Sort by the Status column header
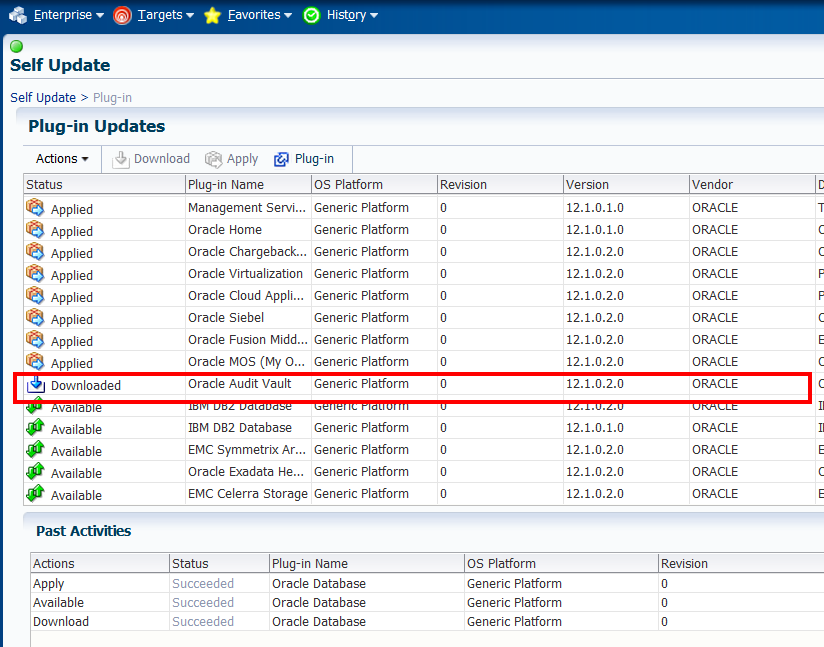Screen dimensions: 824x647 pos(105,184)
